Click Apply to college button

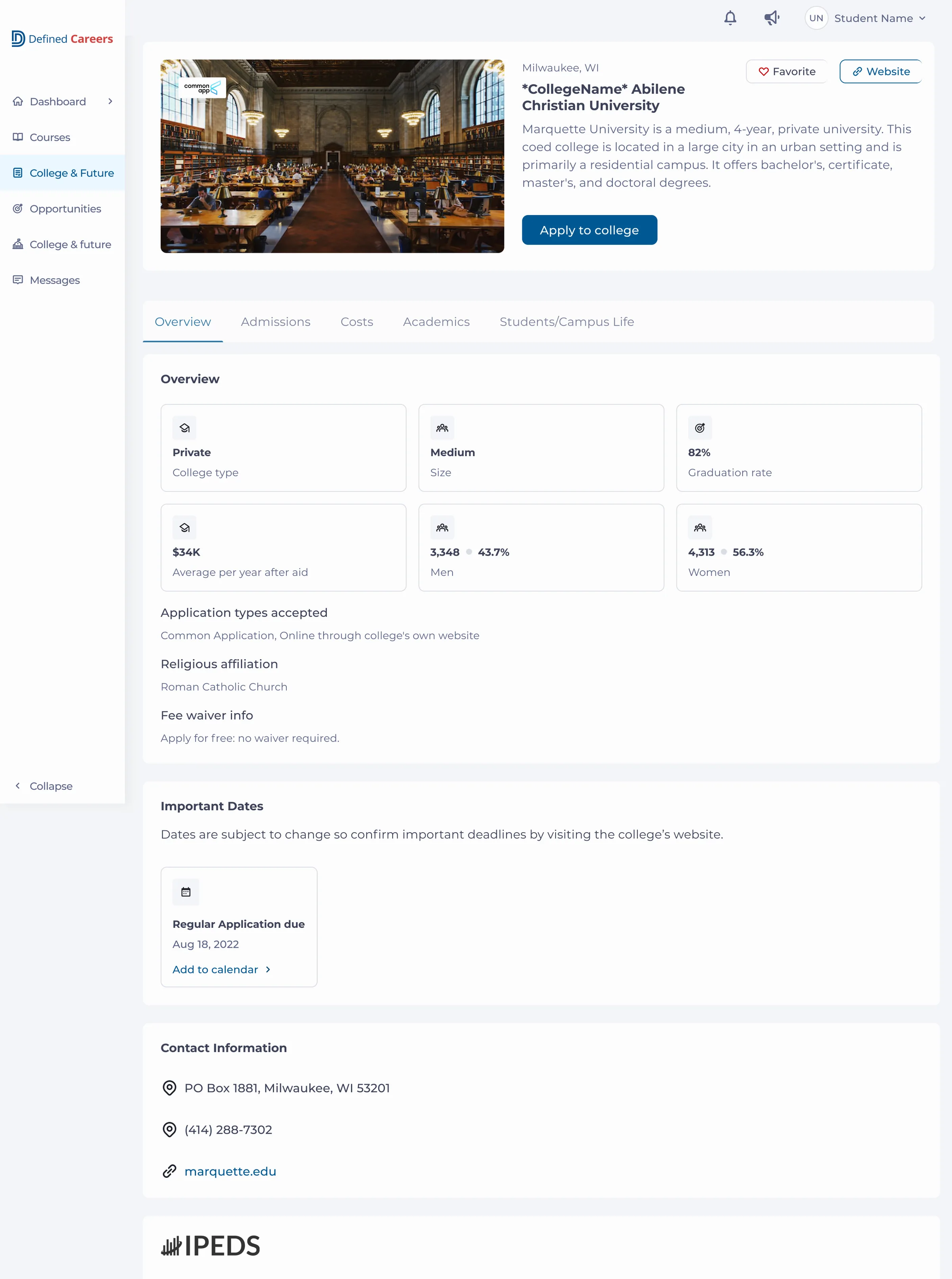point(589,230)
